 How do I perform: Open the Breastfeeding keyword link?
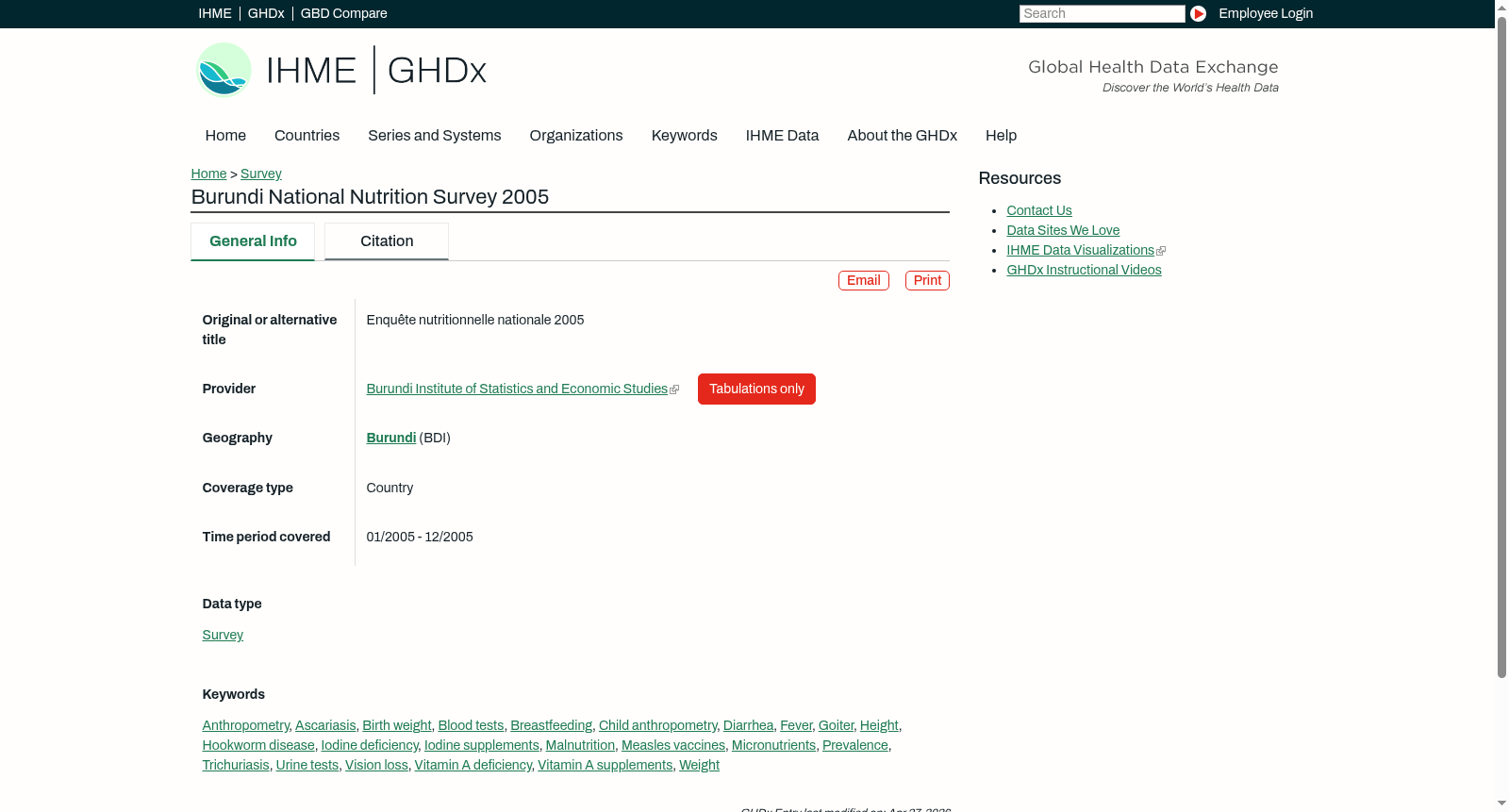[551, 725]
